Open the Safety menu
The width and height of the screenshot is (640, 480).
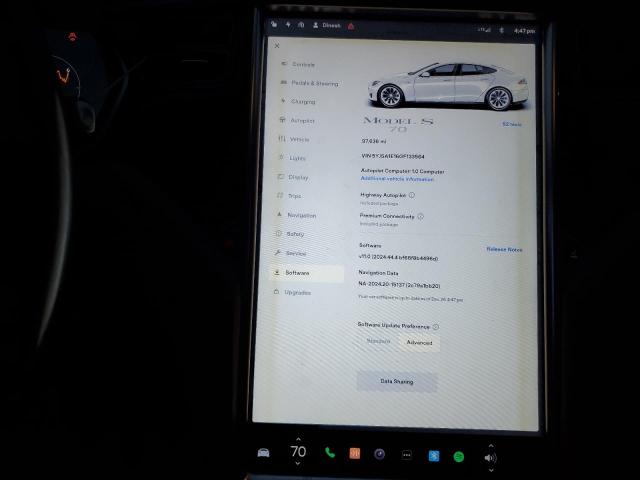coord(290,234)
